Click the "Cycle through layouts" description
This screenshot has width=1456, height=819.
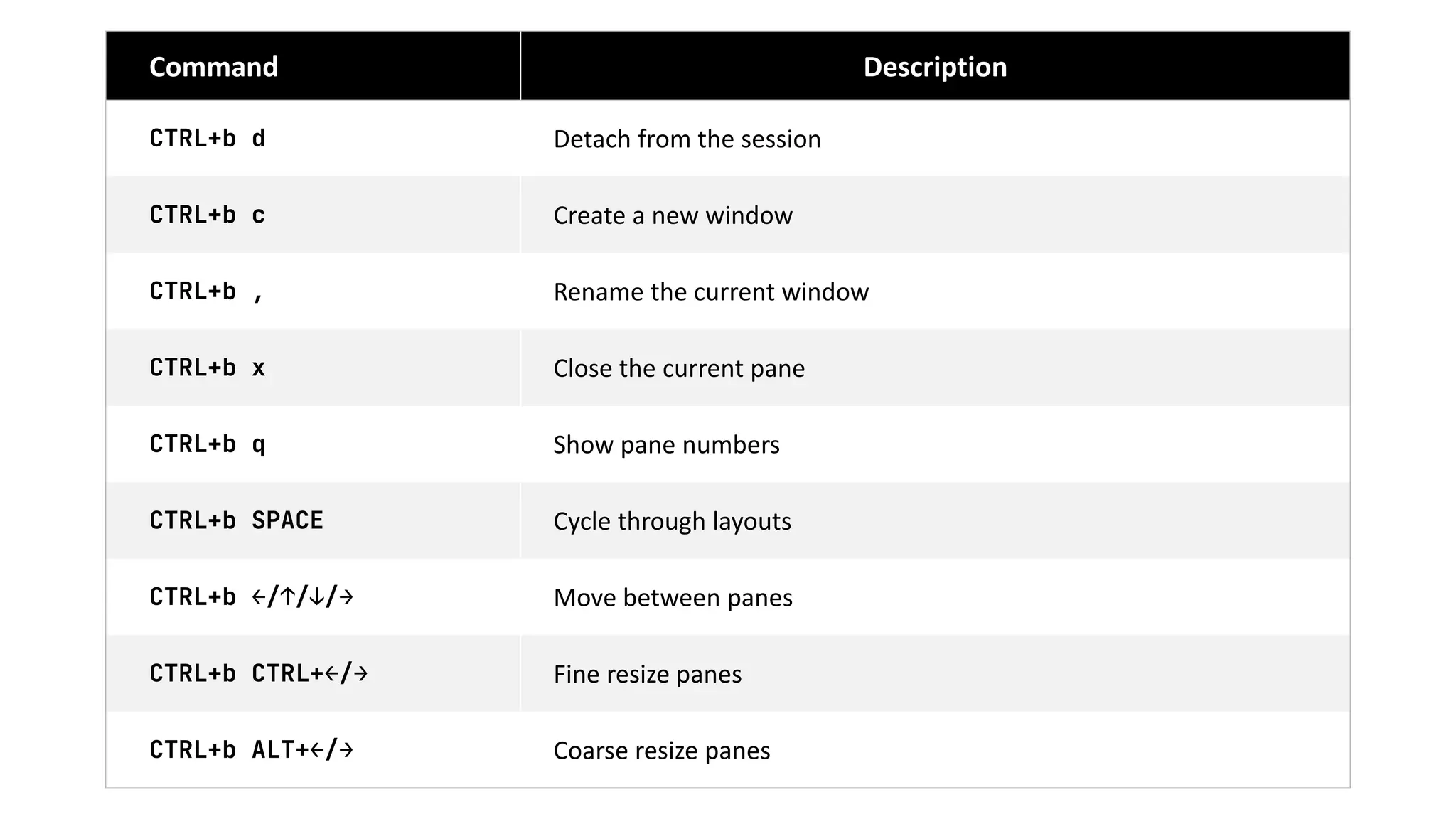672,521
